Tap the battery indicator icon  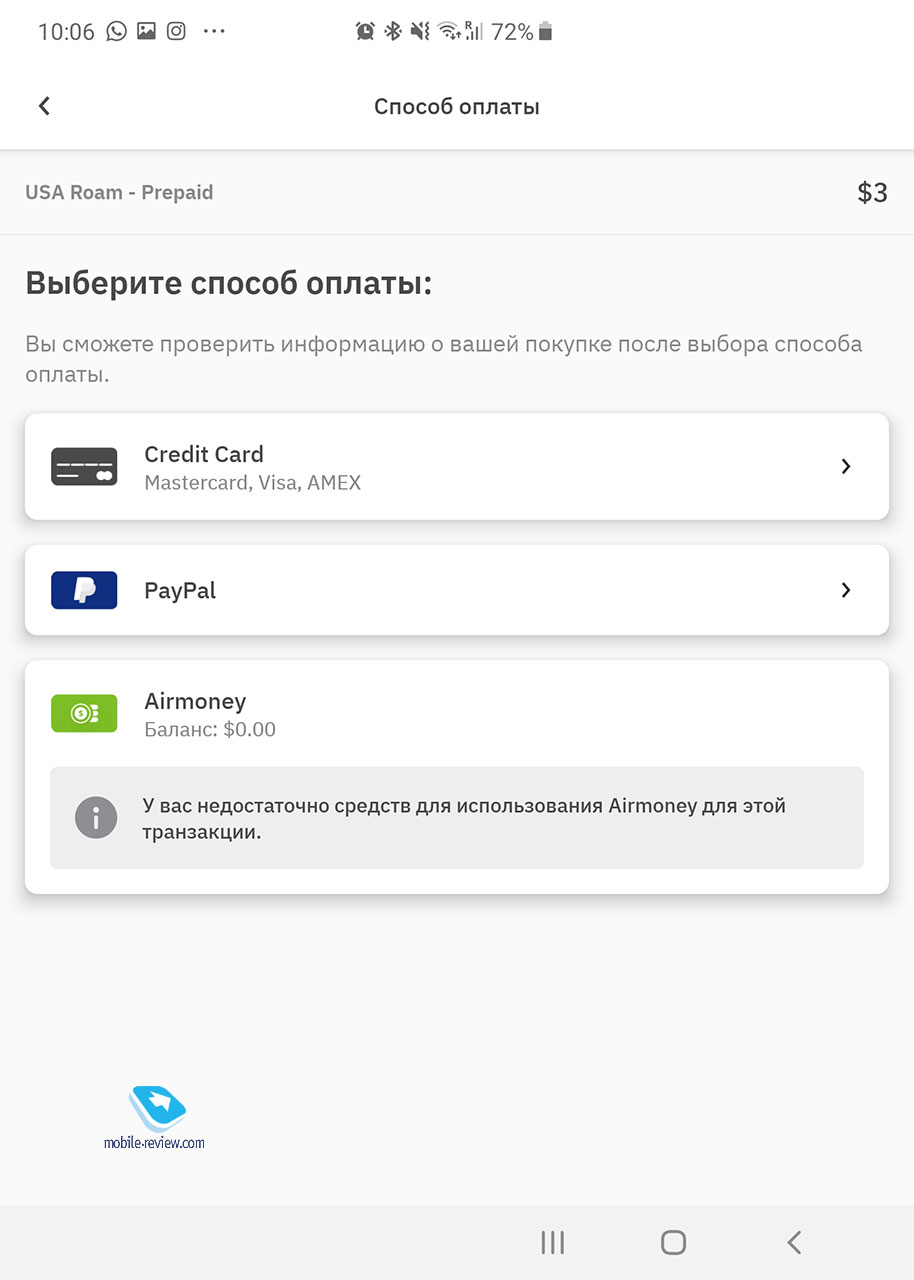tap(545, 32)
